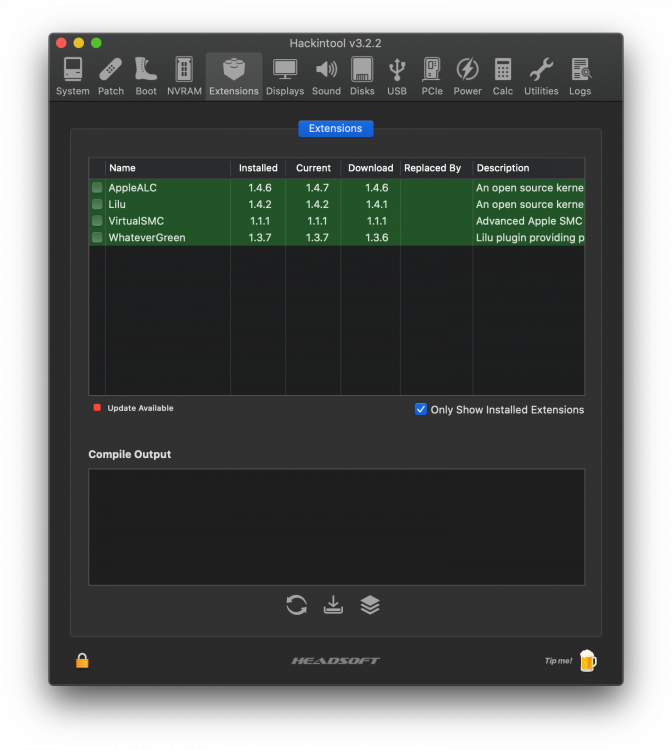Select the VirtualSMC extension name
The height and width of the screenshot is (750, 672).
[136, 221]
